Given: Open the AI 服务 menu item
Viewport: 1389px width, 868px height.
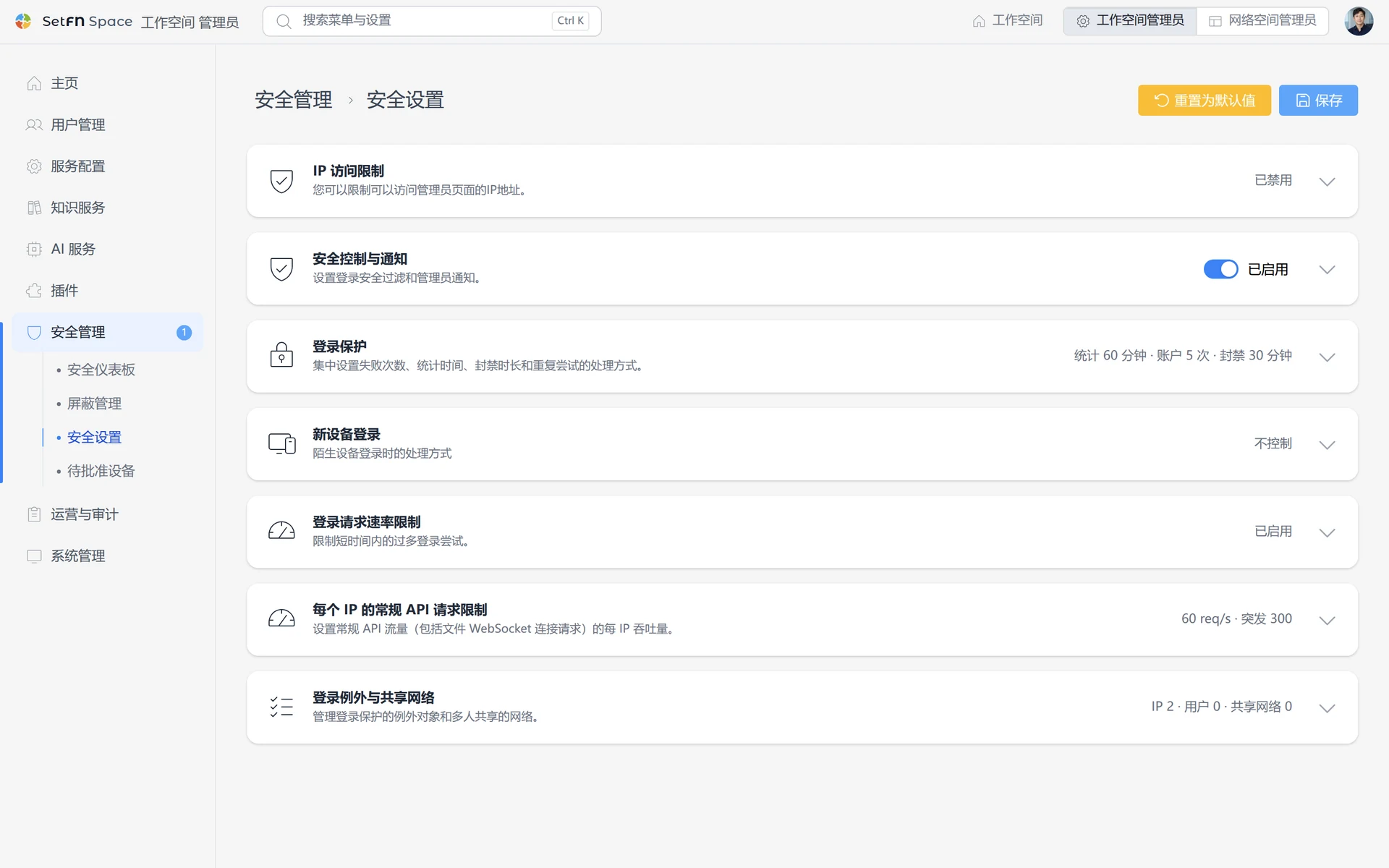Looking at the screenshot, I should (107, 249).
